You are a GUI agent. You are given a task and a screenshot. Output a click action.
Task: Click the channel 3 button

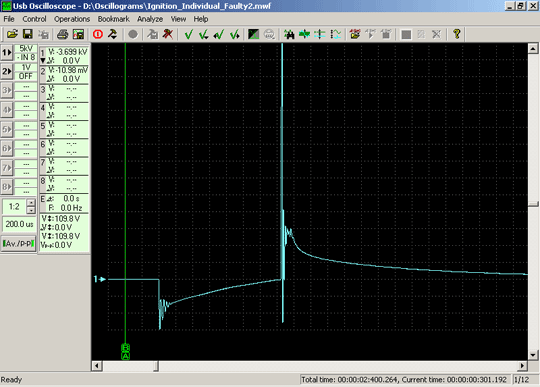(x=7, y=90)
